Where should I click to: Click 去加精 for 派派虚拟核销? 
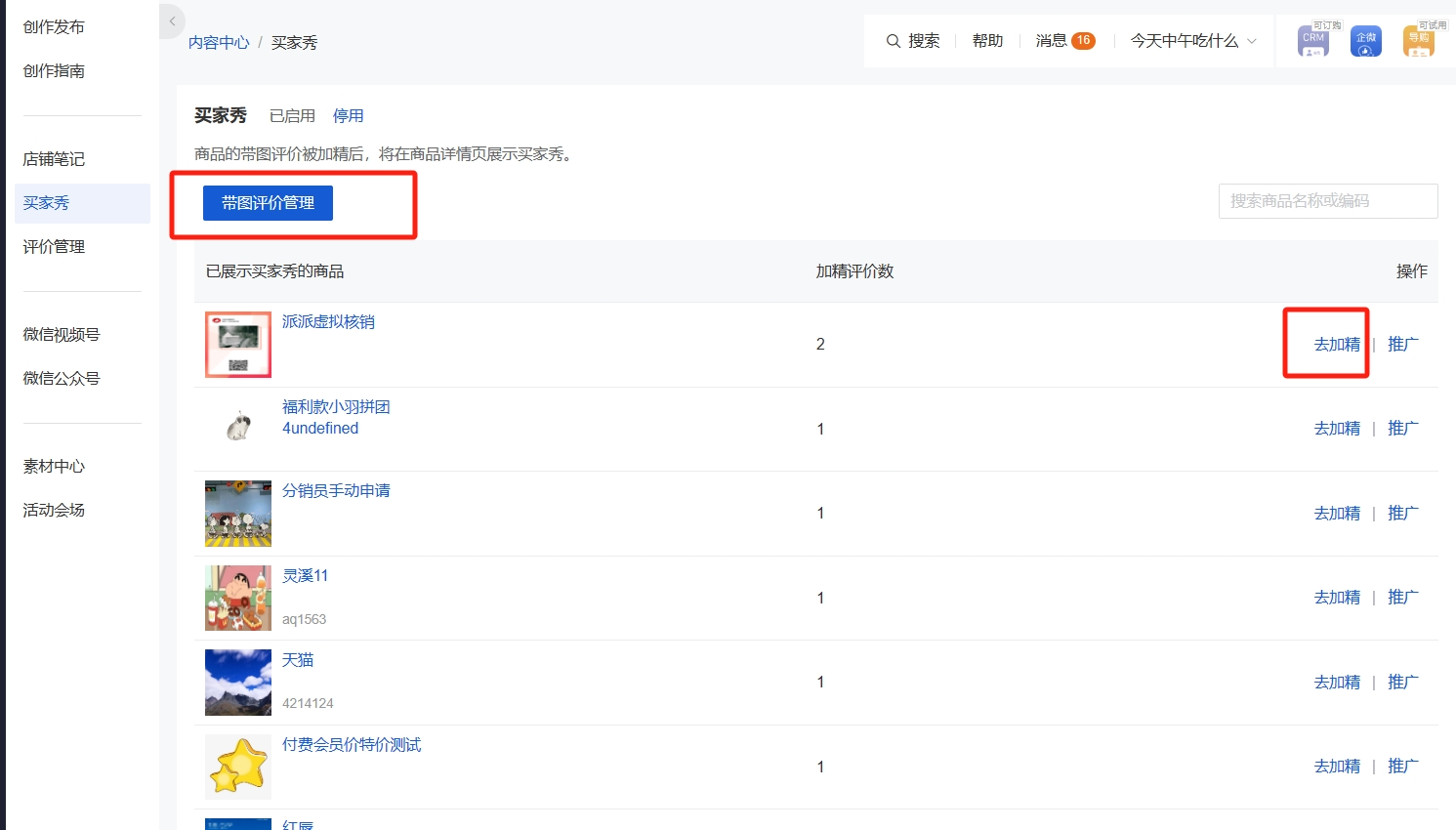[x=1337, y=344]
